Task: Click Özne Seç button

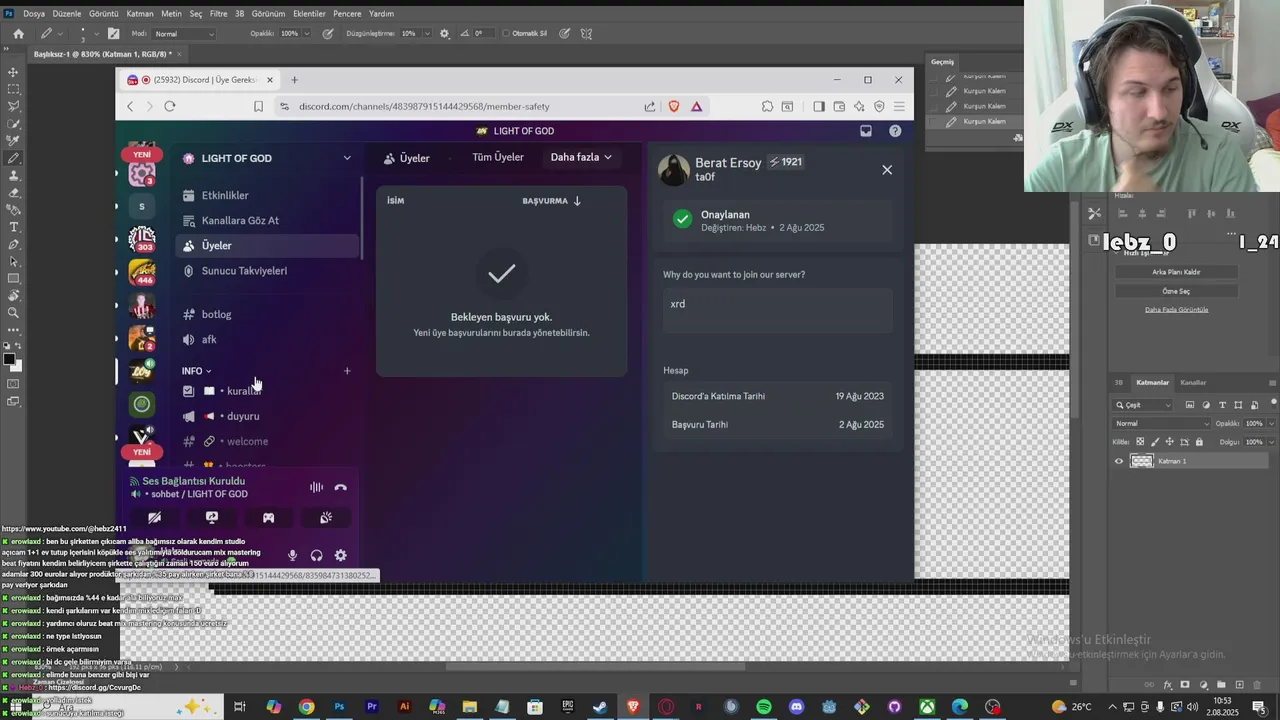Action: (x=1176, y=291)
